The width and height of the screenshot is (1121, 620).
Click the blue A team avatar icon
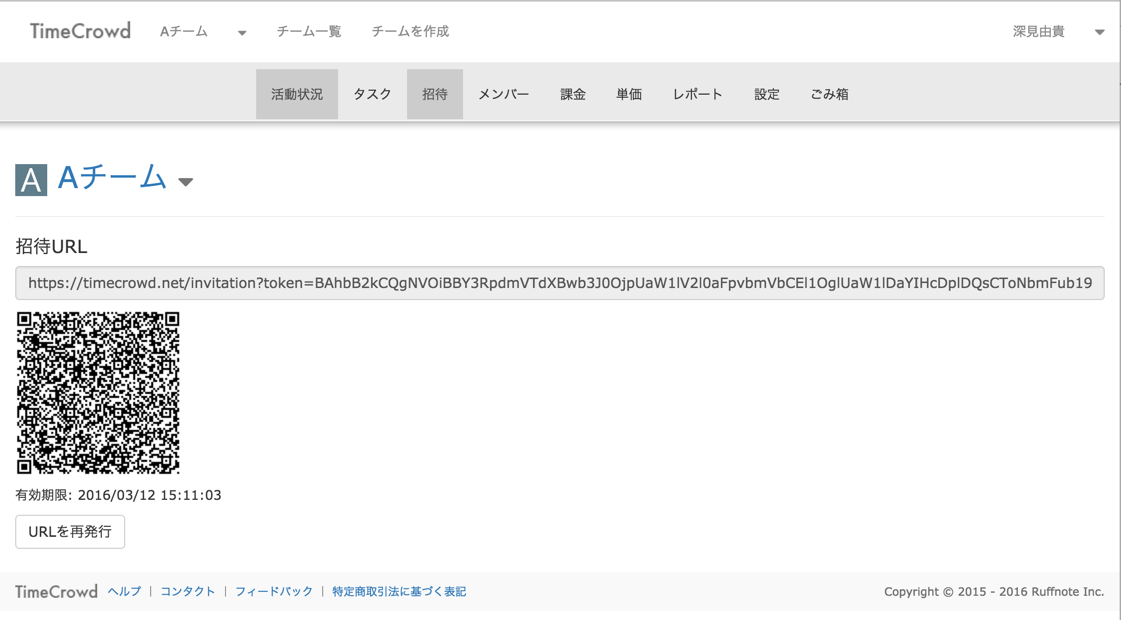point(31,180)
